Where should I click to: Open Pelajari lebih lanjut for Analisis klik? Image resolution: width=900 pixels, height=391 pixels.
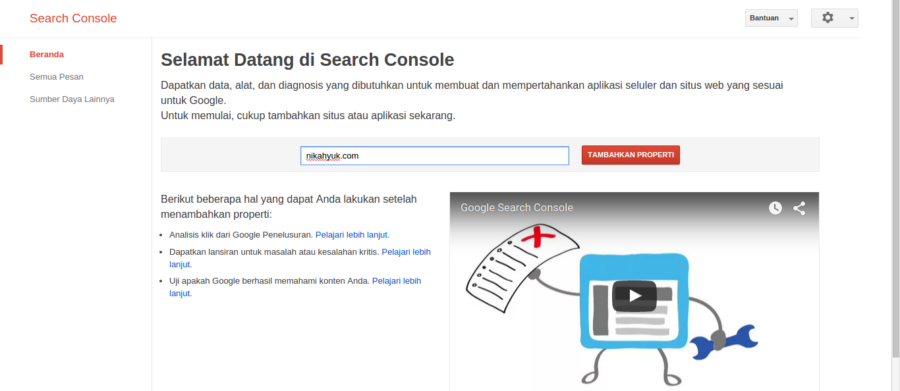352,235
